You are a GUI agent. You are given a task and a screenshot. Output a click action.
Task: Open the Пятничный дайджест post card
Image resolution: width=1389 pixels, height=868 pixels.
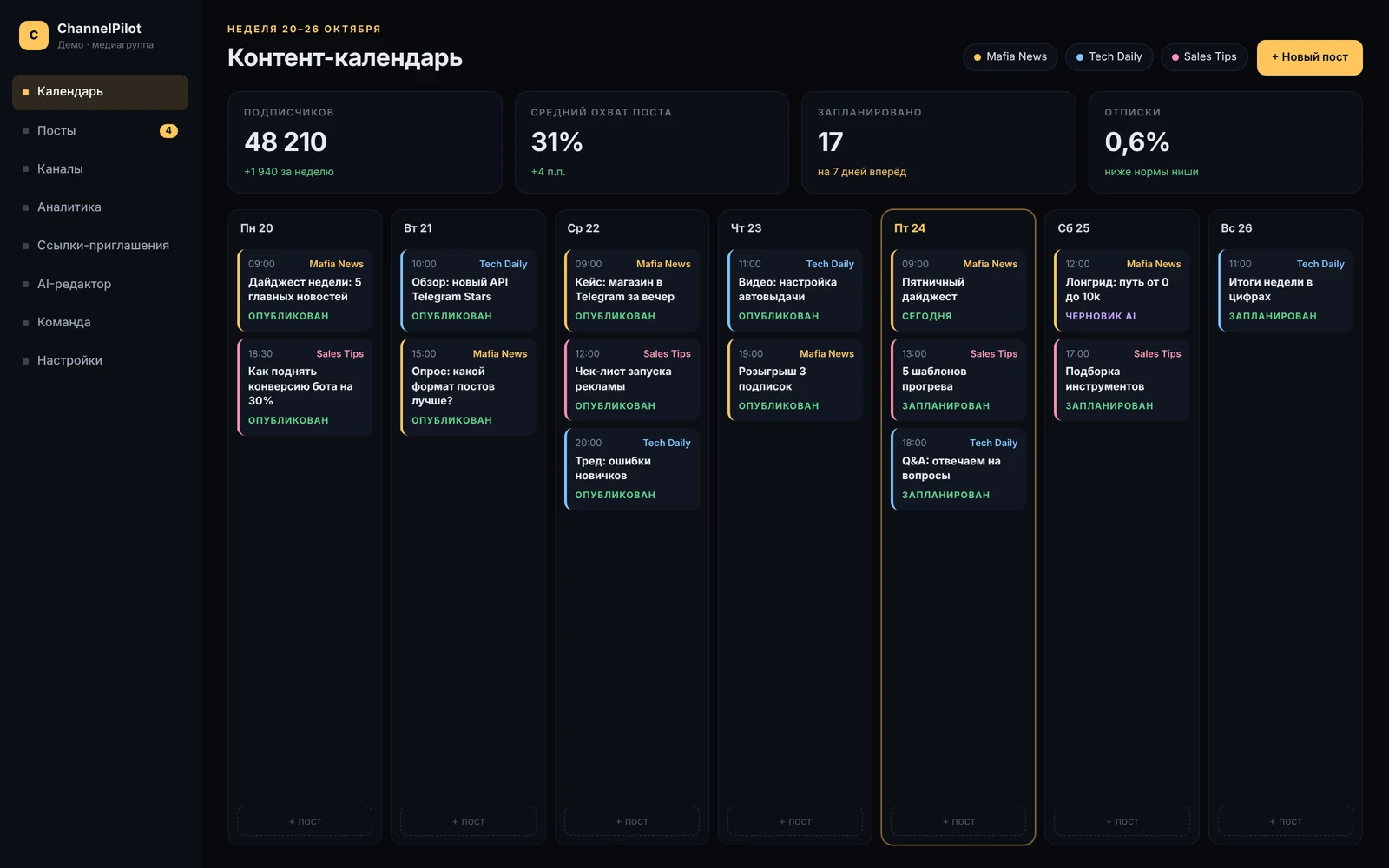click(x=958, y=291)
